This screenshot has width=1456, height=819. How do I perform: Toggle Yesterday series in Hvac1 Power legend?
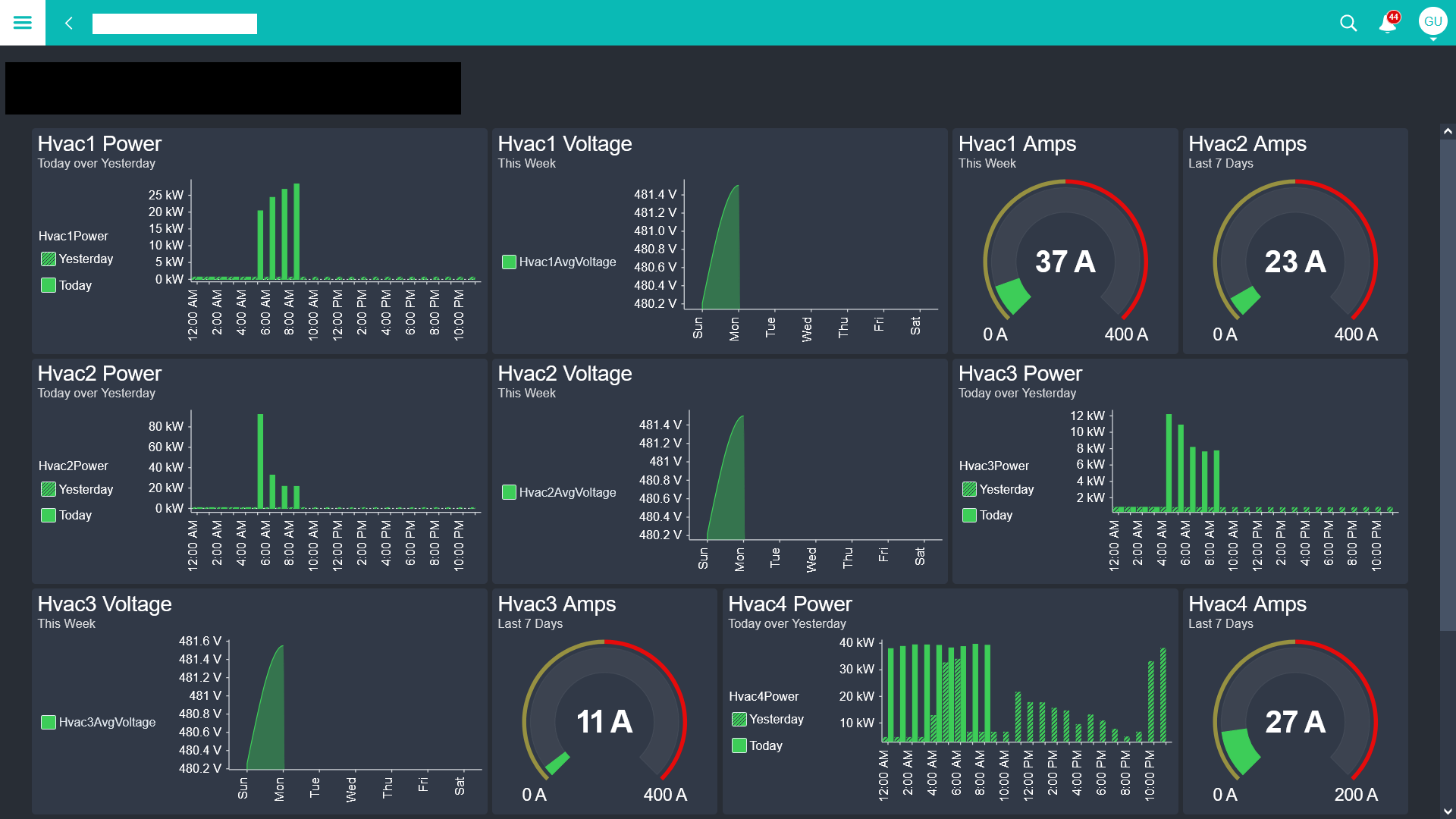[x=77, y=259]
